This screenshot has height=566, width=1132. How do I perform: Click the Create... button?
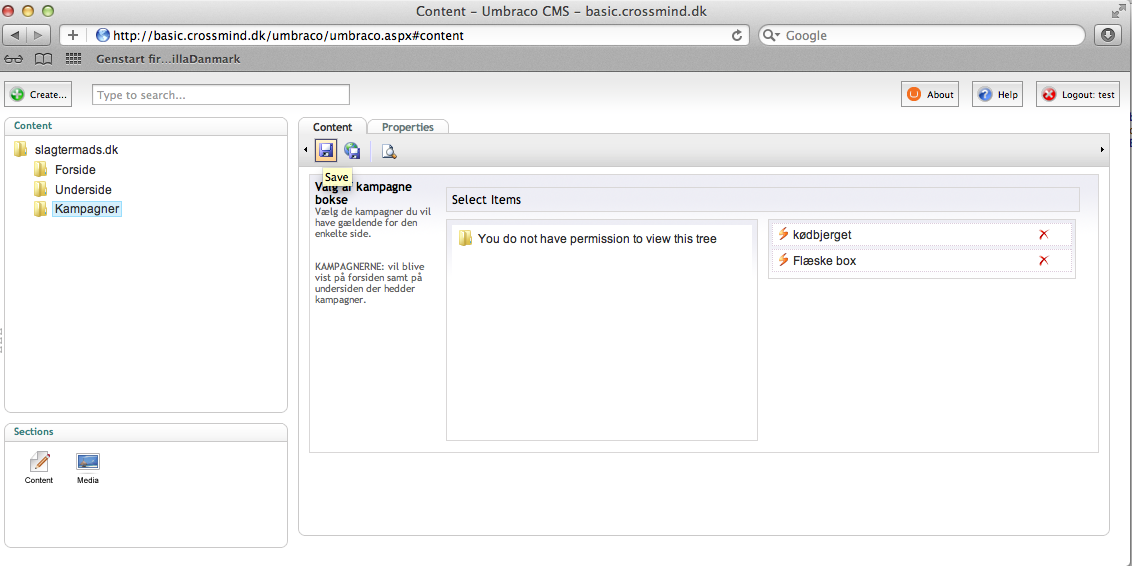pos(39,95)
